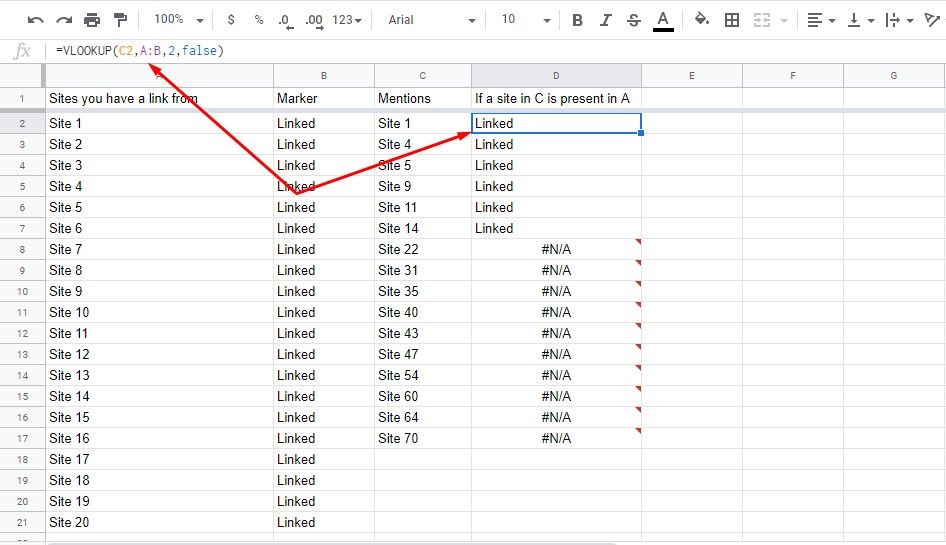The width and height of the screenshot is (946, 545).
Task: Format as currency with $ button
Action: point(230,20)
